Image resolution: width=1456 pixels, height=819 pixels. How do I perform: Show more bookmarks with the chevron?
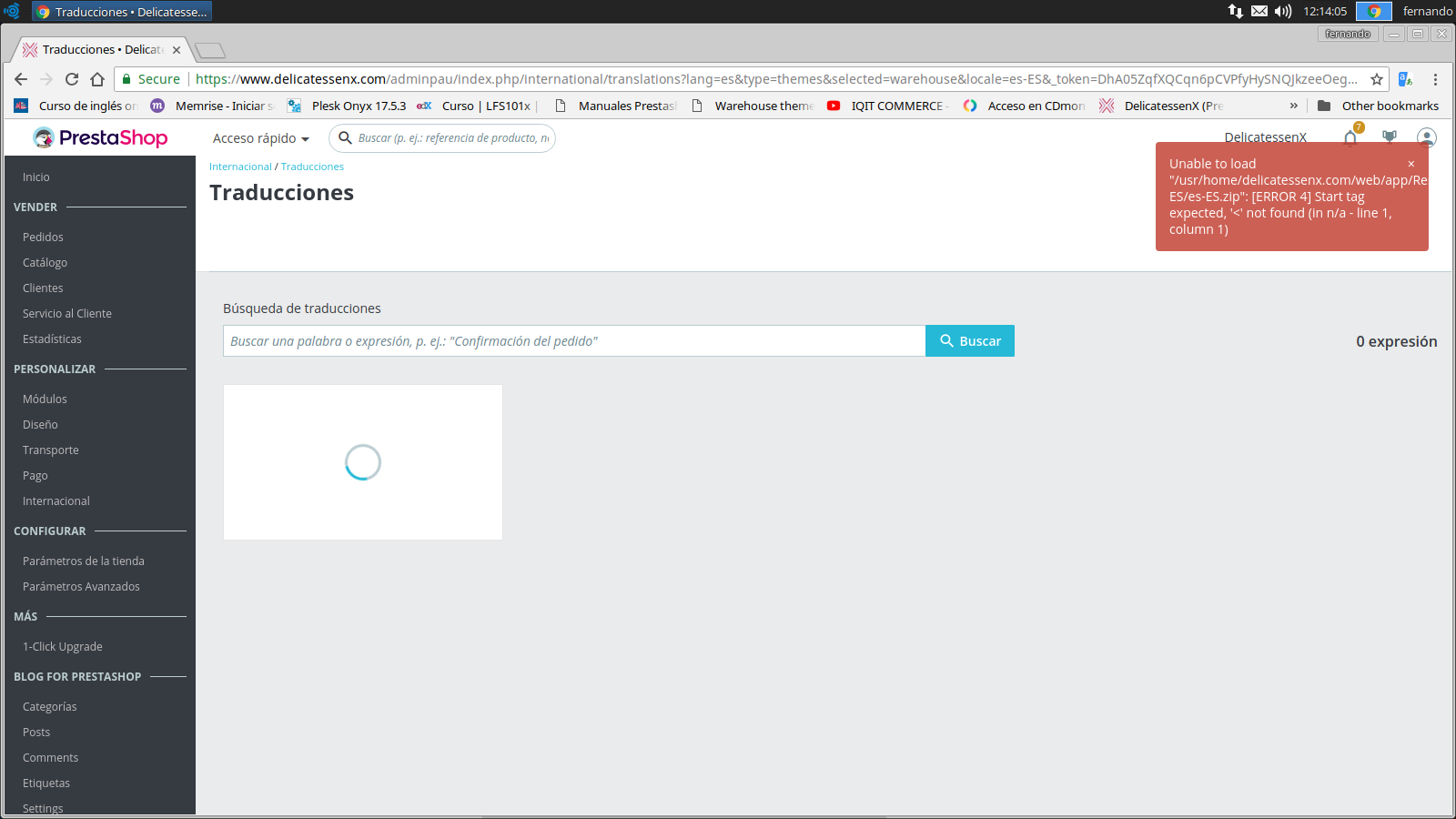click(x=1294, y=106)
